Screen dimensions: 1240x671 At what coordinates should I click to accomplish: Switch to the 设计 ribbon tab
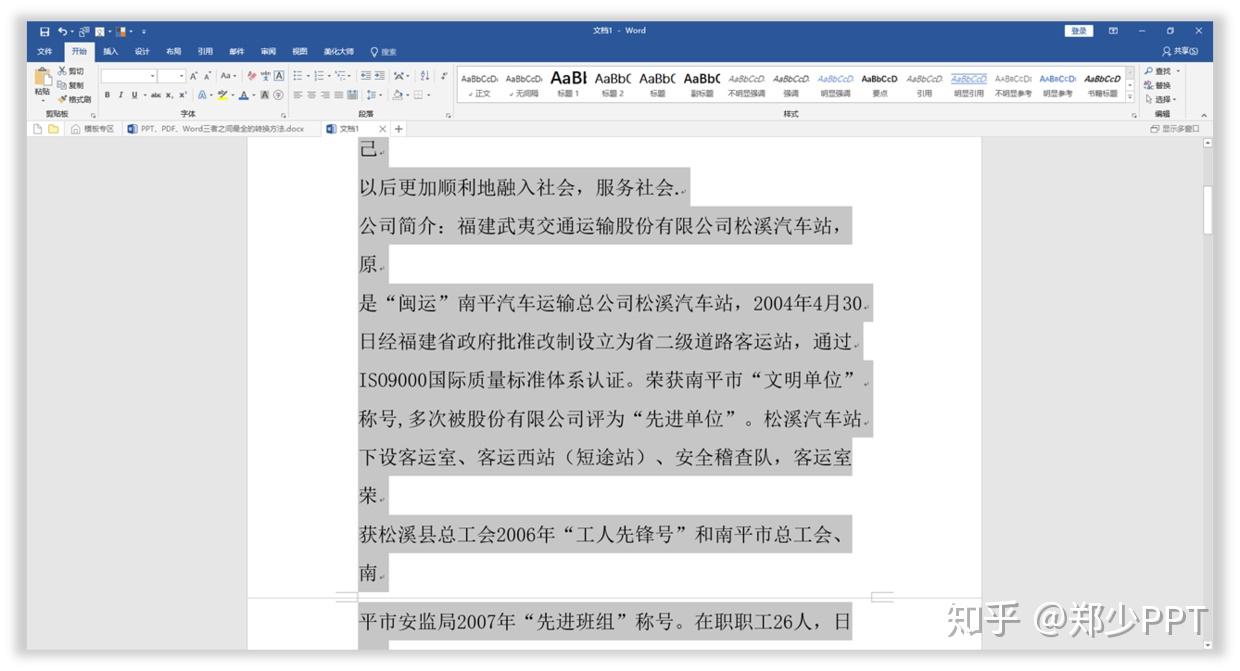pos(142,51)
